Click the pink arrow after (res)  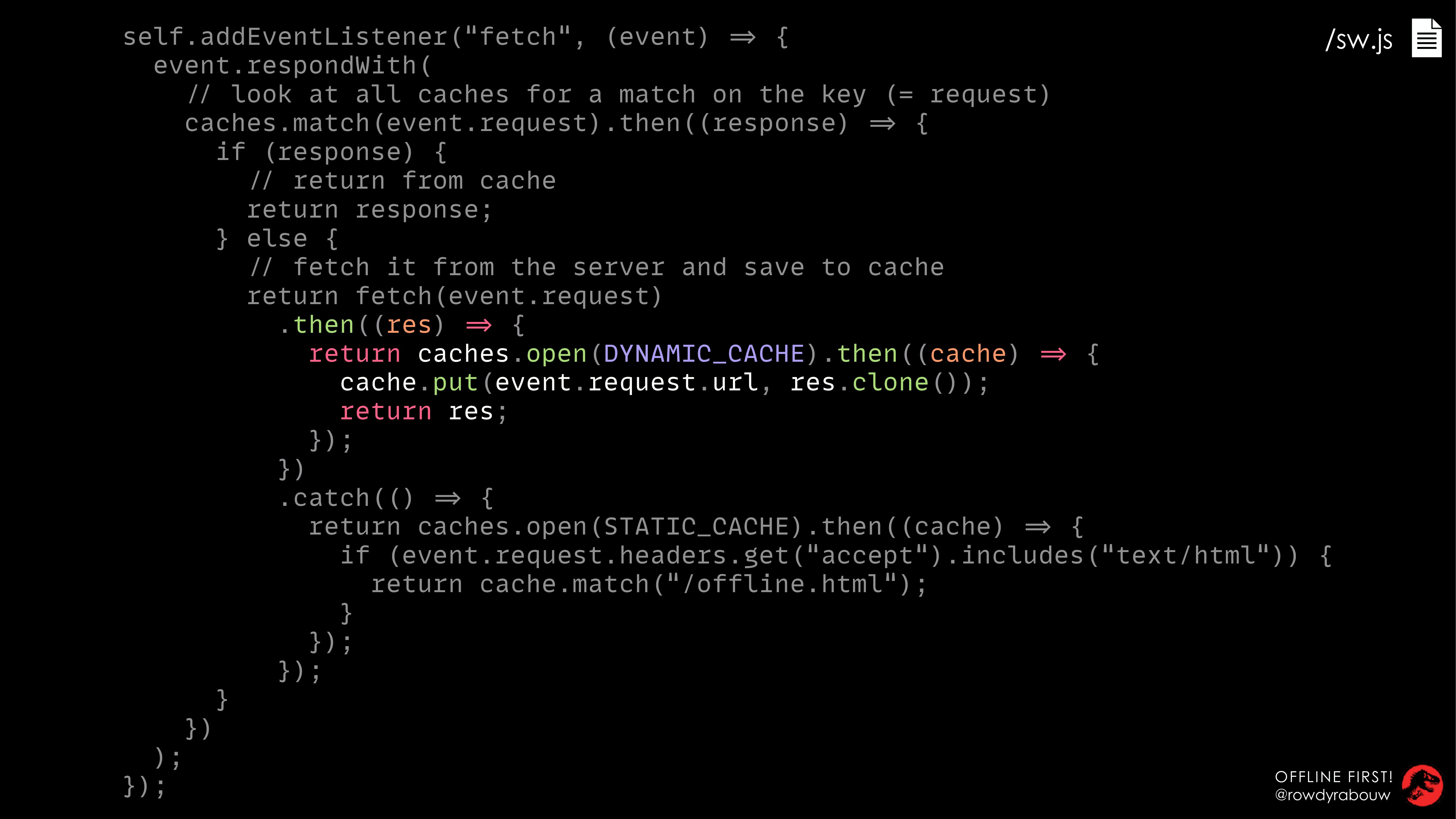tap(478, 326)
